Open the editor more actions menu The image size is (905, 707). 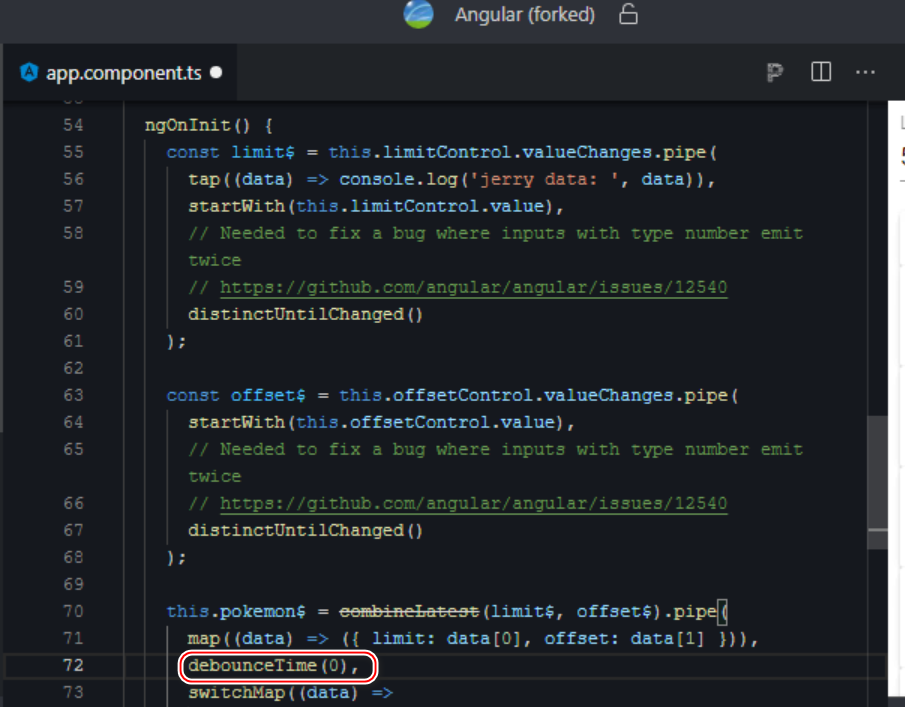tap(865, 72)
